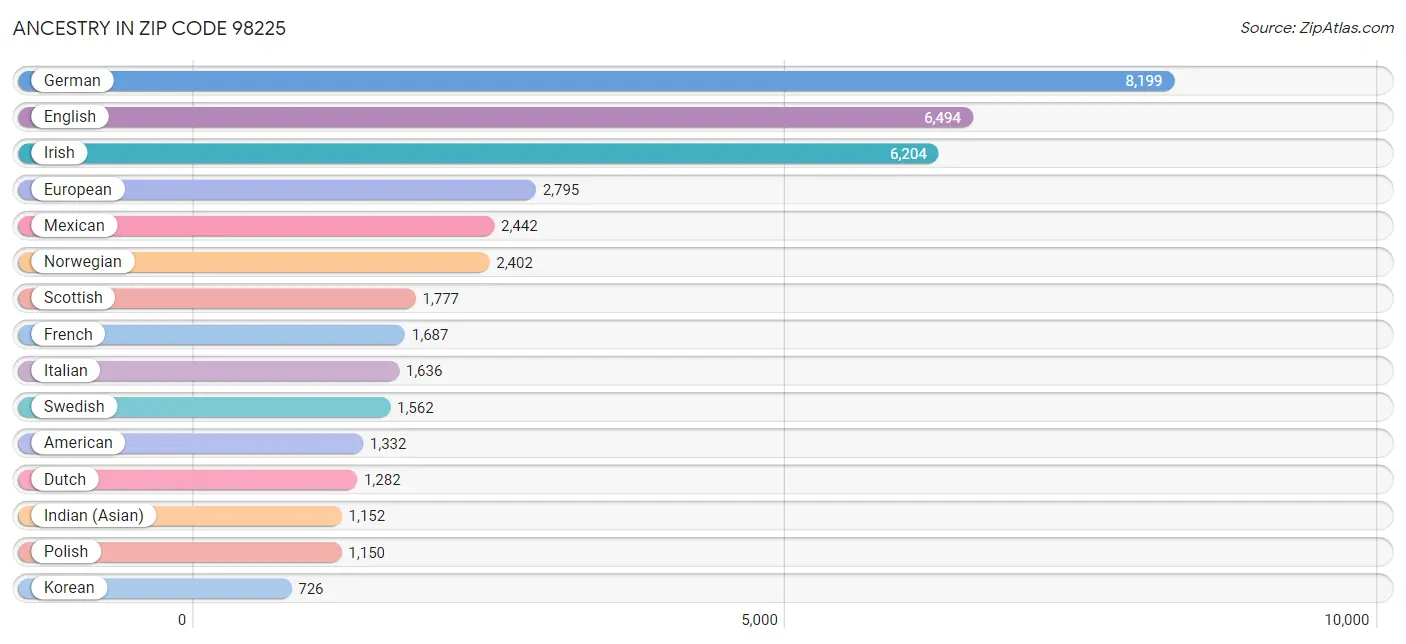Click the axis label 0
This screenshot has height=644, width=1406.
pyautogui.click(x=182, y=620)
